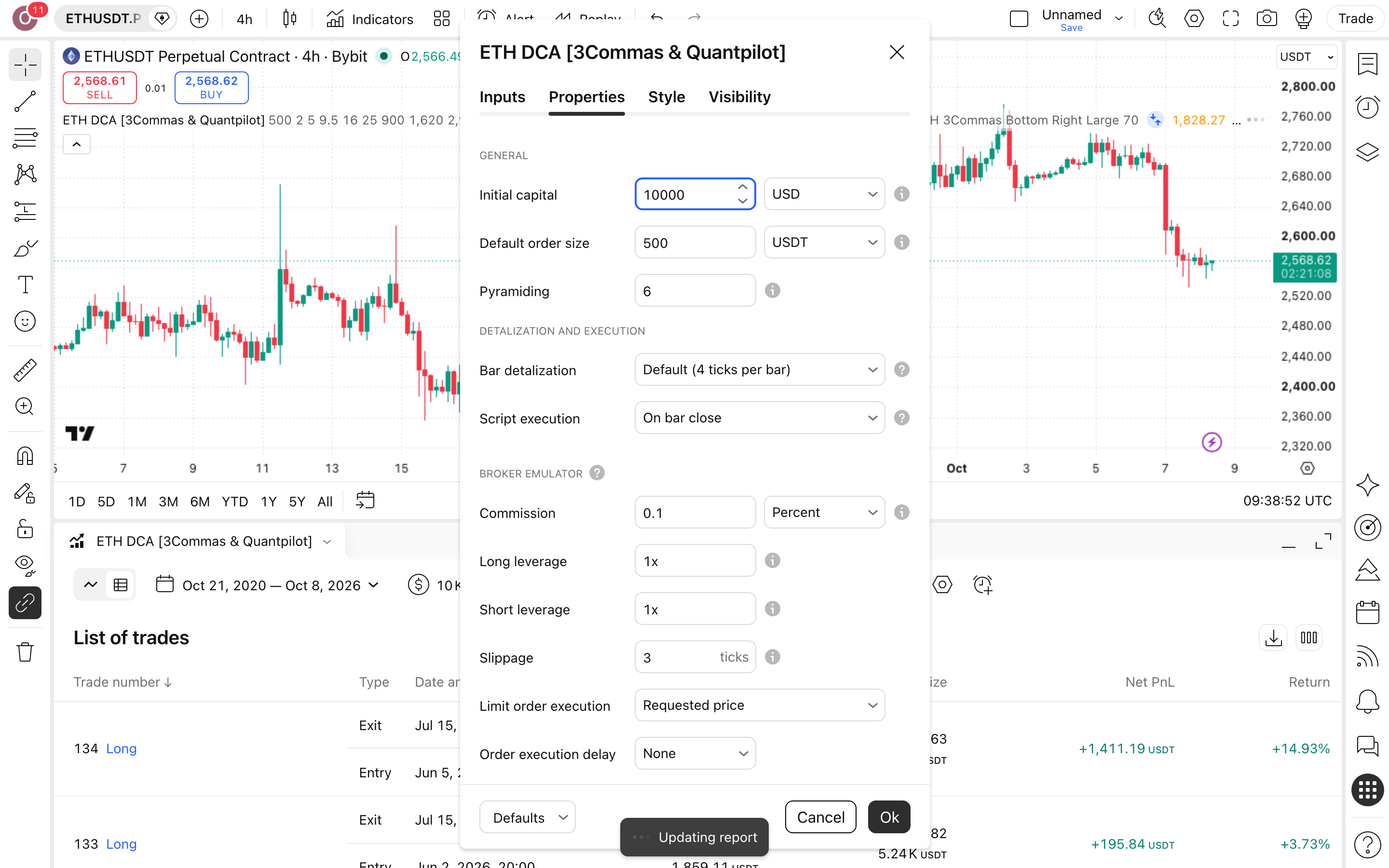Open the Bar detalization dropdown
The height and width of the screenshot is (868, 1389).
(x=759, y=370)
